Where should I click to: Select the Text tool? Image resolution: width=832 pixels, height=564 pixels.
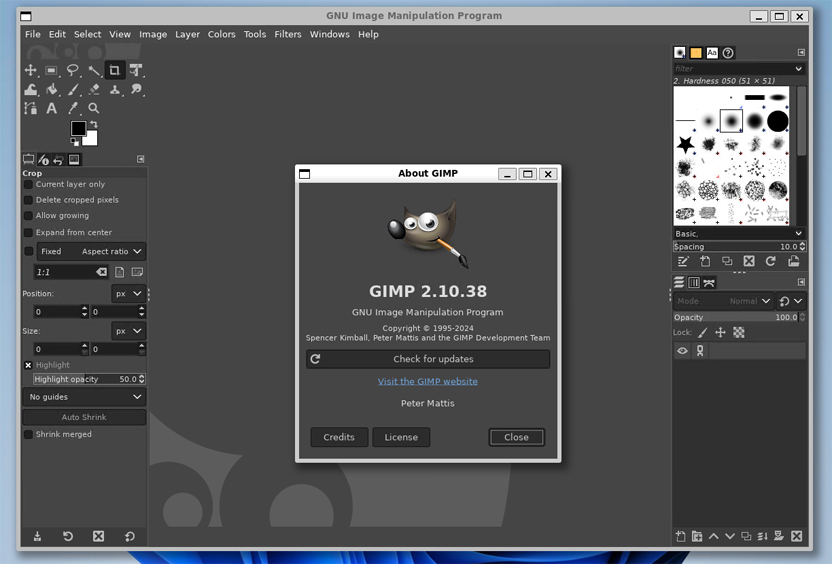click(x=51, y=108)
